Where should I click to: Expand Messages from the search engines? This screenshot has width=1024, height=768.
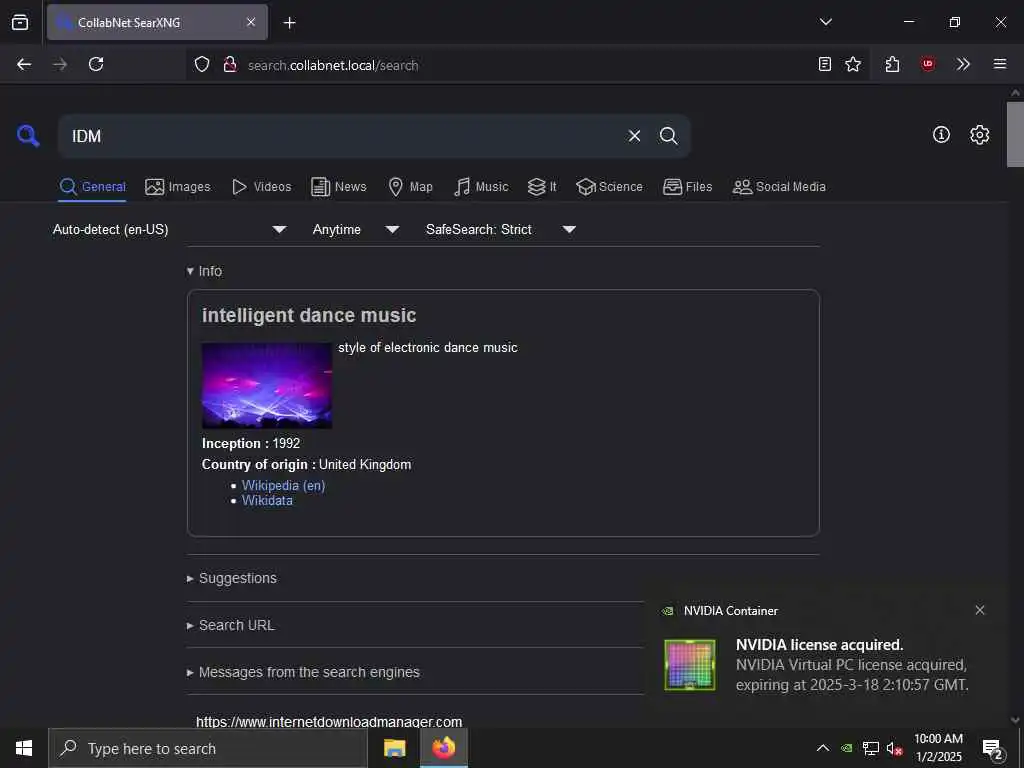(303, 672)
